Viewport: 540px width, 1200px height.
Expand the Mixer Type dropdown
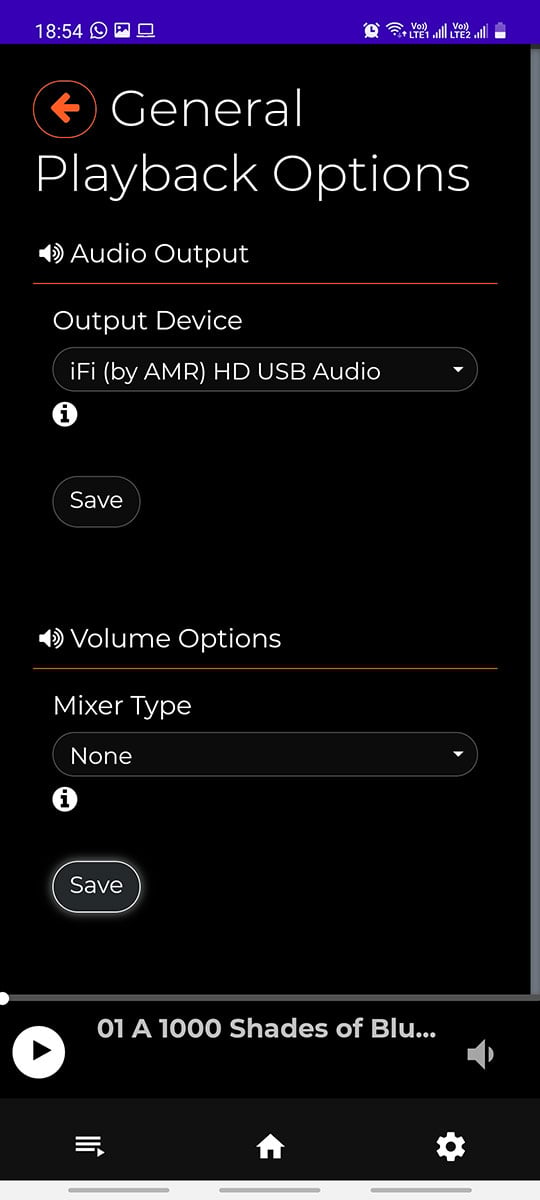tap(265, 755)
